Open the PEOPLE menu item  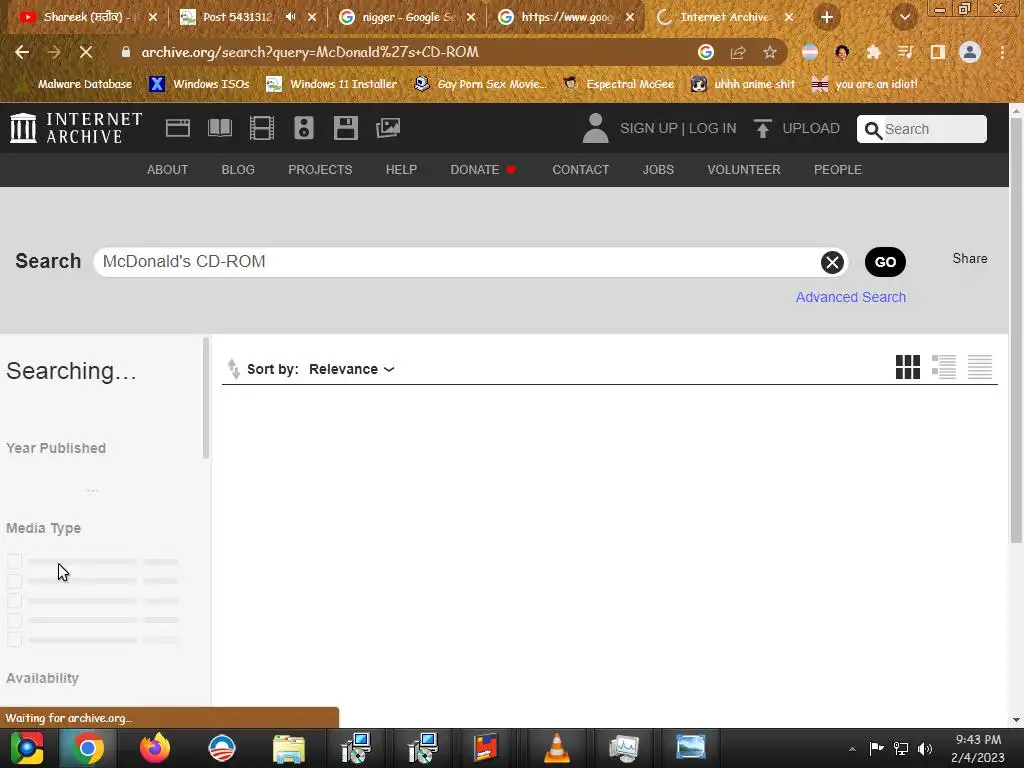click(x=837, y=170)
